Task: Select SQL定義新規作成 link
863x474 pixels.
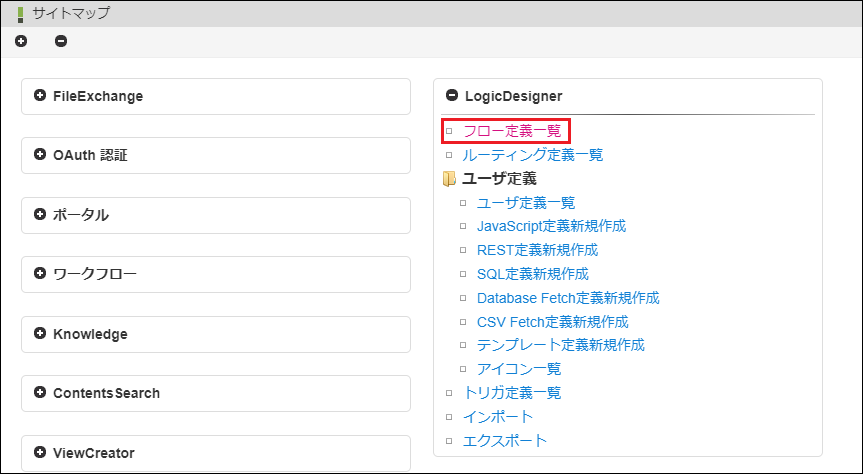Action: (x=533, y=274)
